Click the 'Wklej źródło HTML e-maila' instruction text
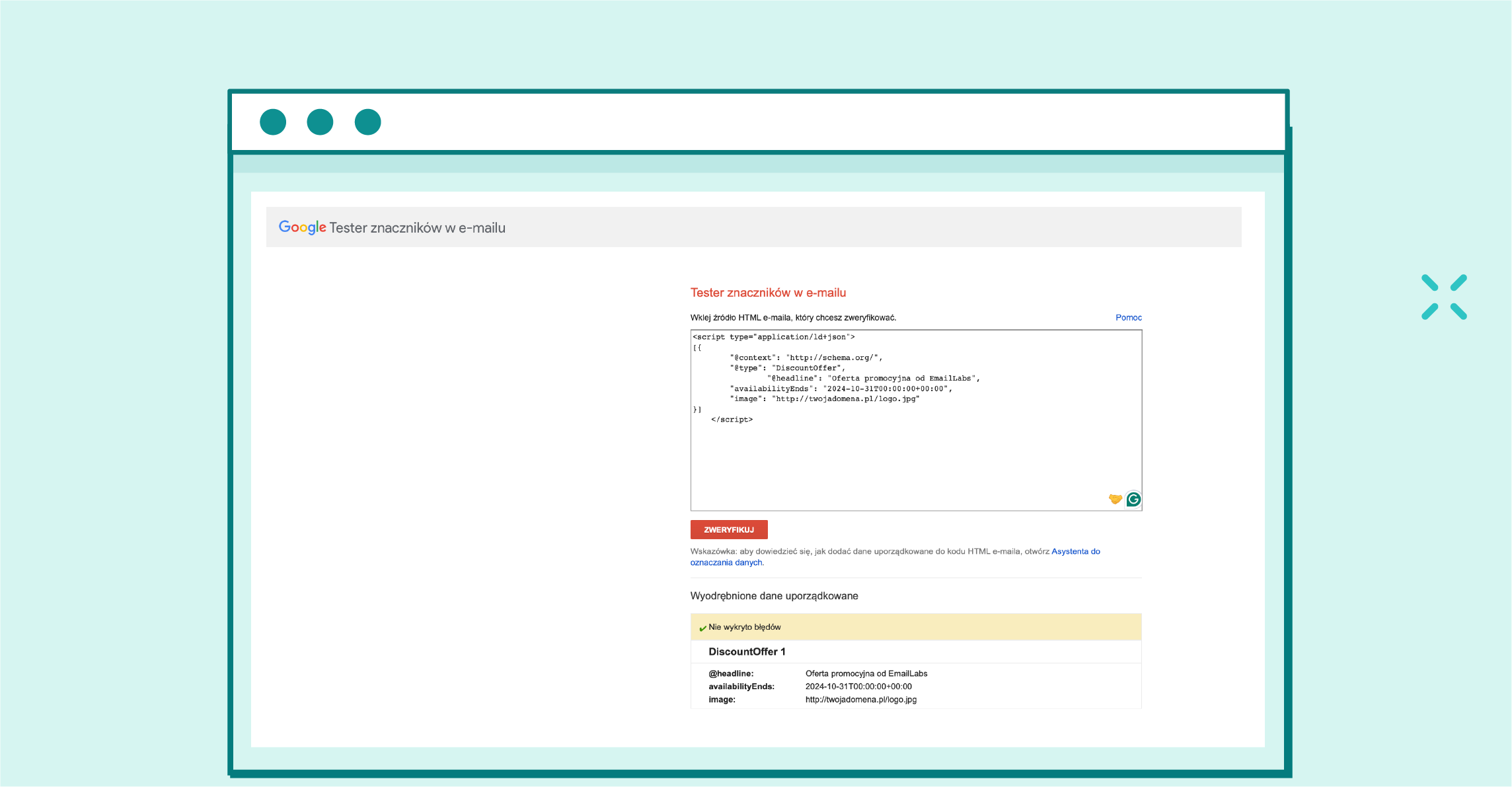The height and width of the screenshot is (787, 1512). click(x=793, y=318)
